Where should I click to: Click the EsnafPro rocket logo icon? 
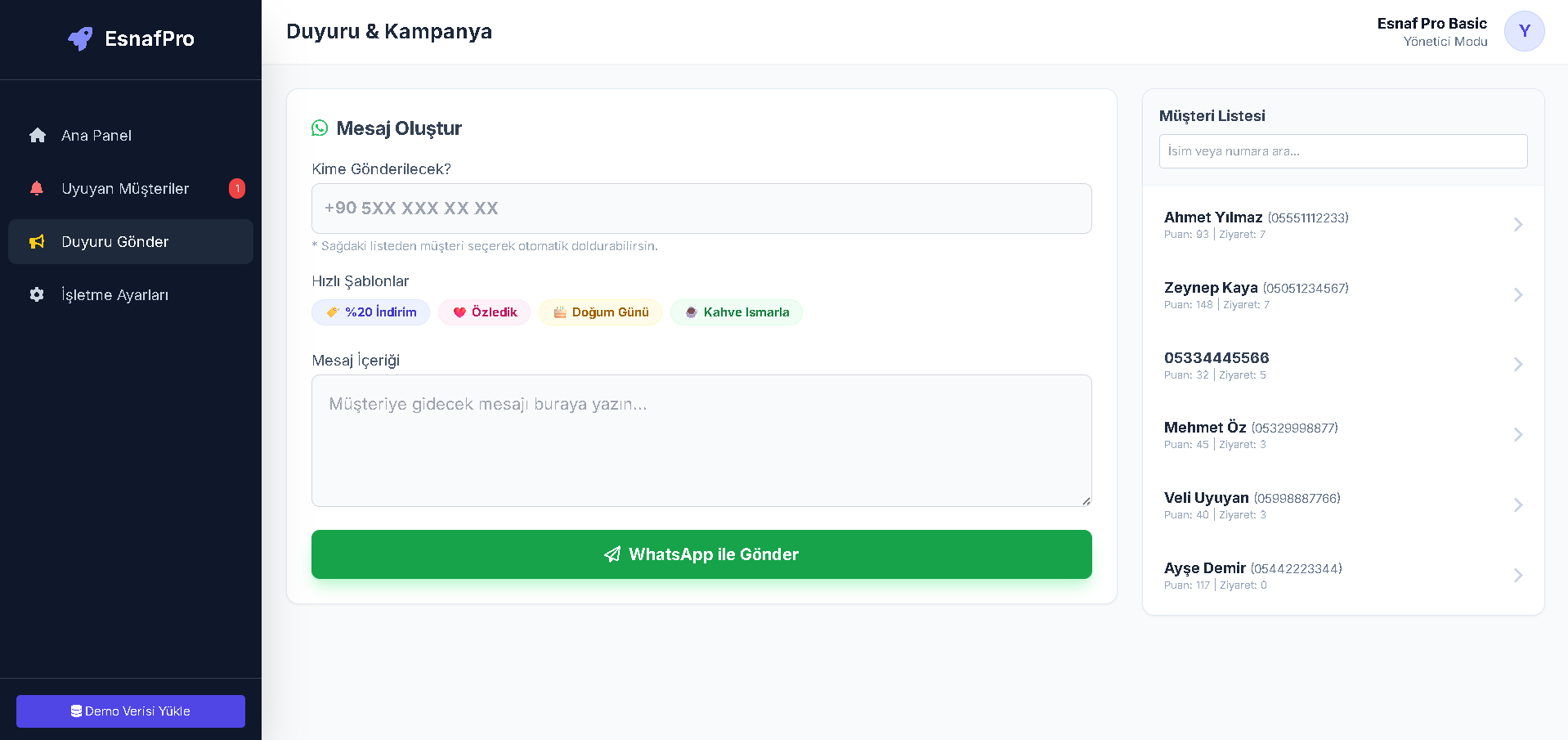point(80,38)
